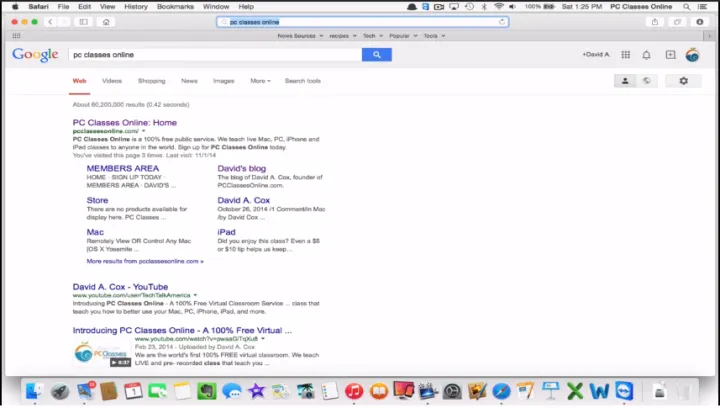Open the Google+ share box icon
Screen dimensions: 720x408
[x=670, y=55]
